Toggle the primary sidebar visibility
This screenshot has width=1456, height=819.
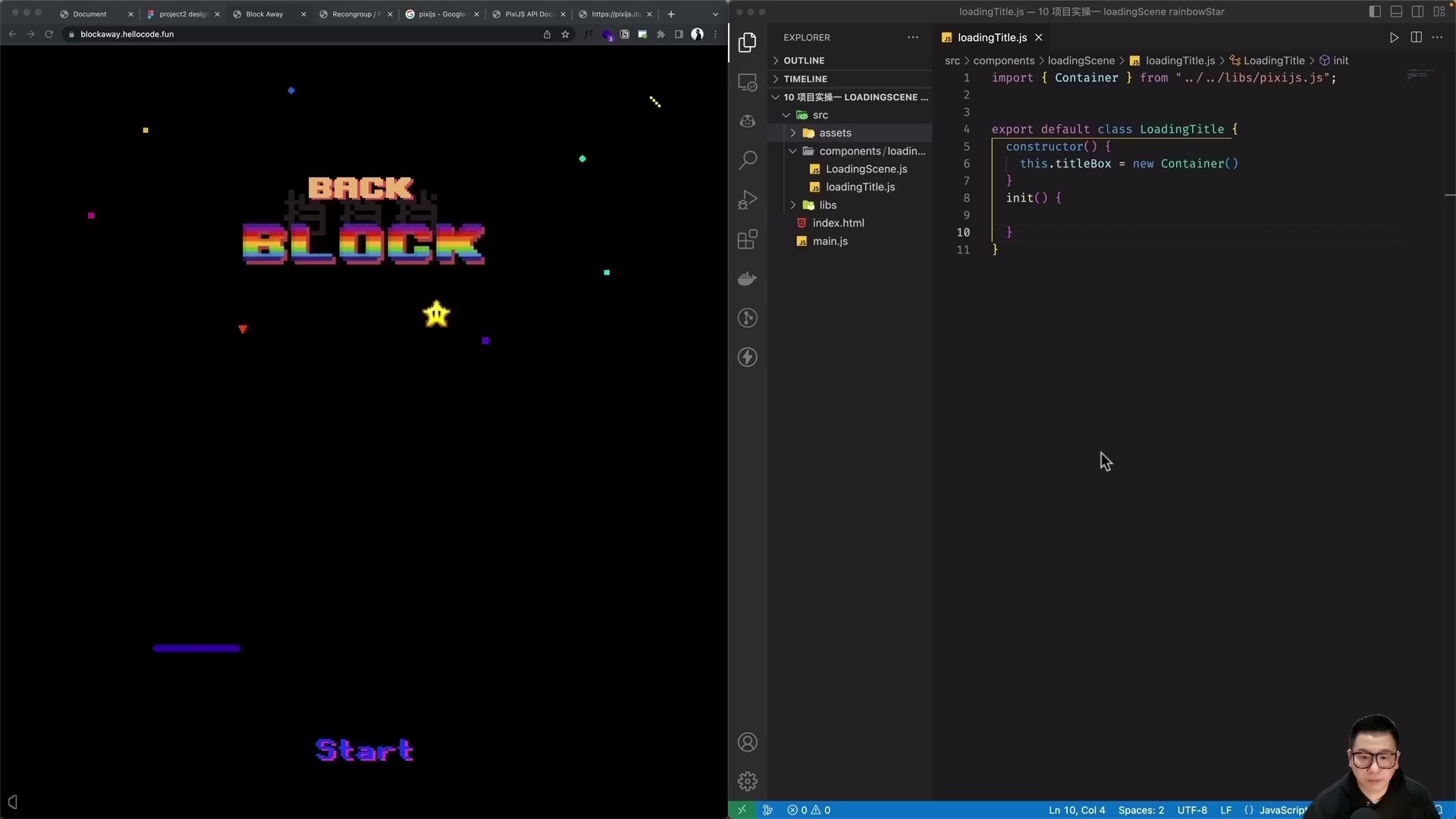coord(1375,11)
